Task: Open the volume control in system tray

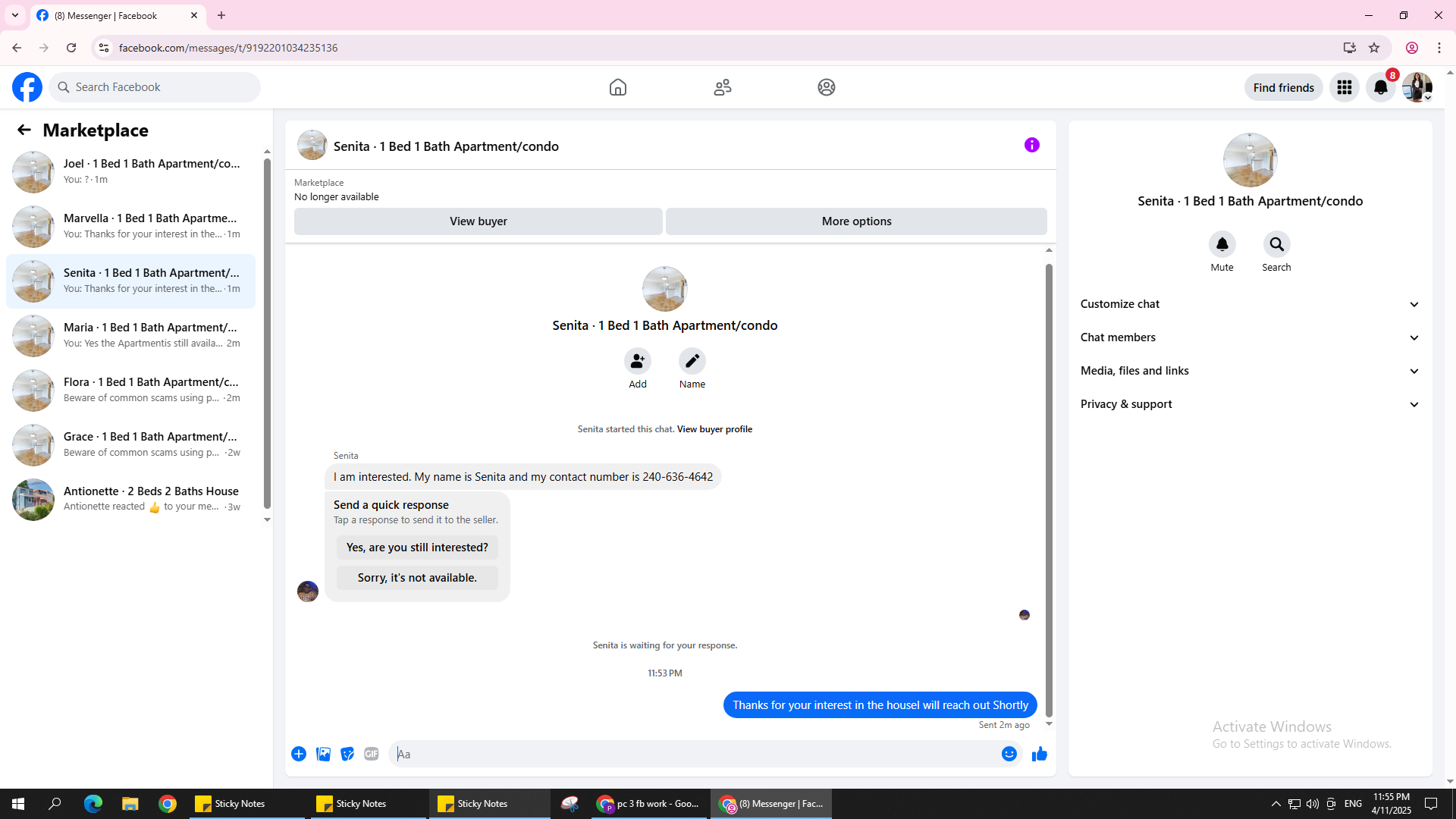Action: click(x=1313, y=804)
